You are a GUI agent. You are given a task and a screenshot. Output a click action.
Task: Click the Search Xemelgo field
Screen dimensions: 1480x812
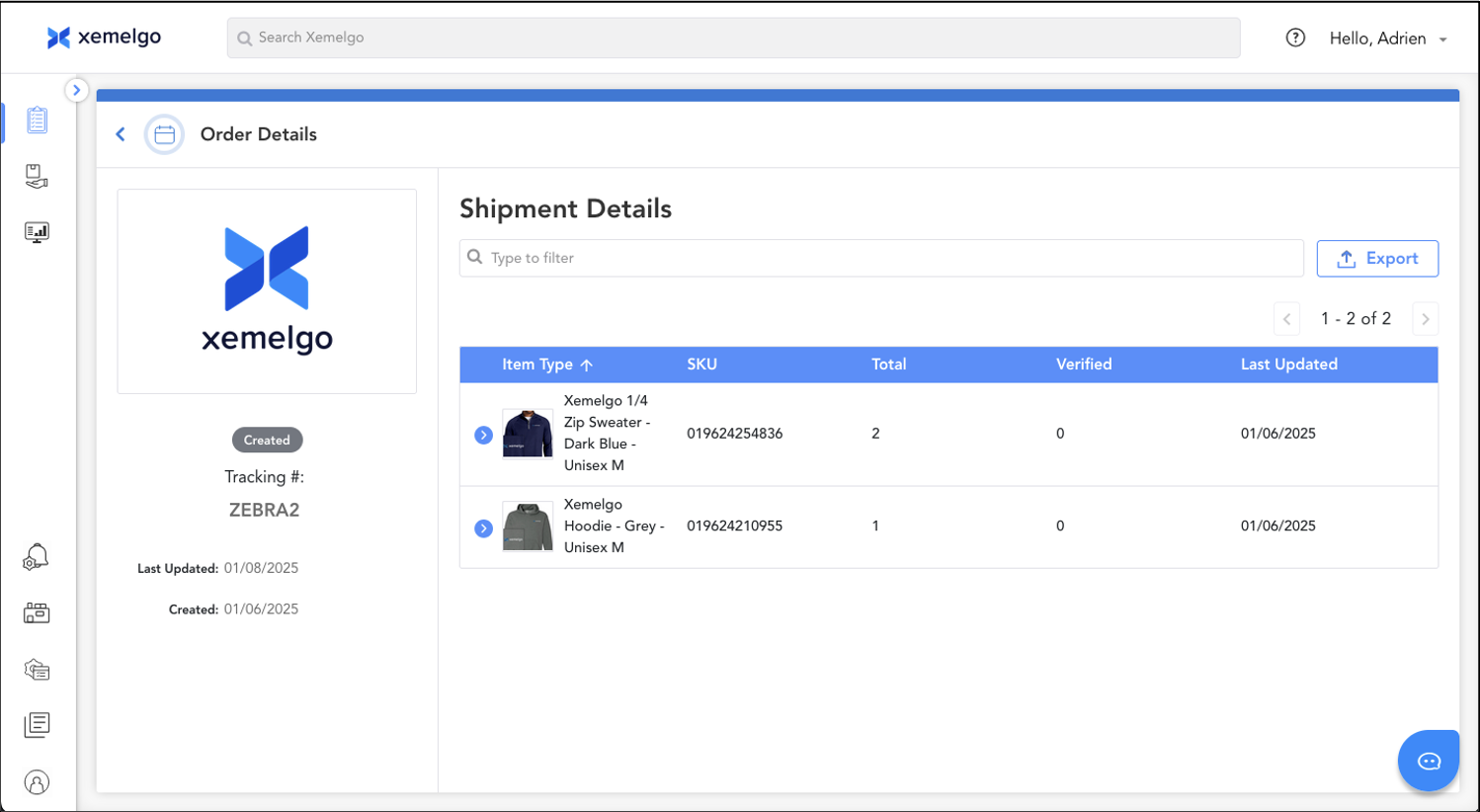(x=733, y=38)
